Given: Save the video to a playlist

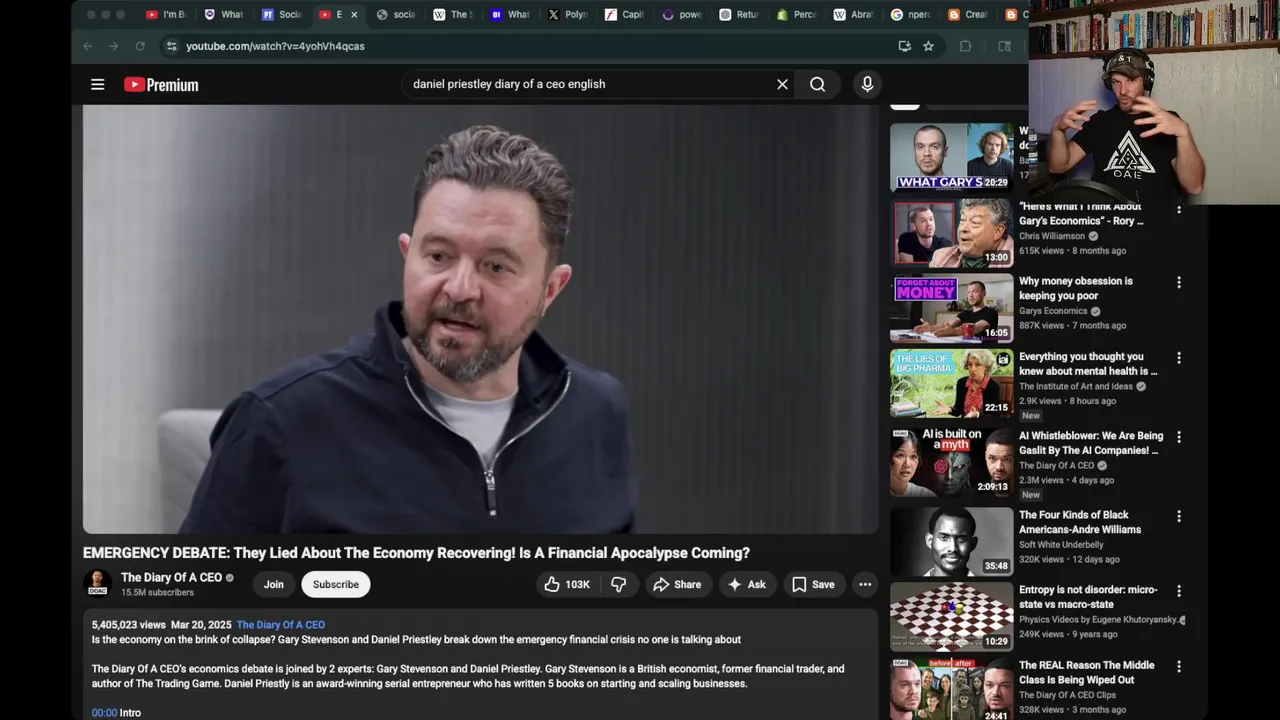Looking at the screenshot, I should coord(813,584).
